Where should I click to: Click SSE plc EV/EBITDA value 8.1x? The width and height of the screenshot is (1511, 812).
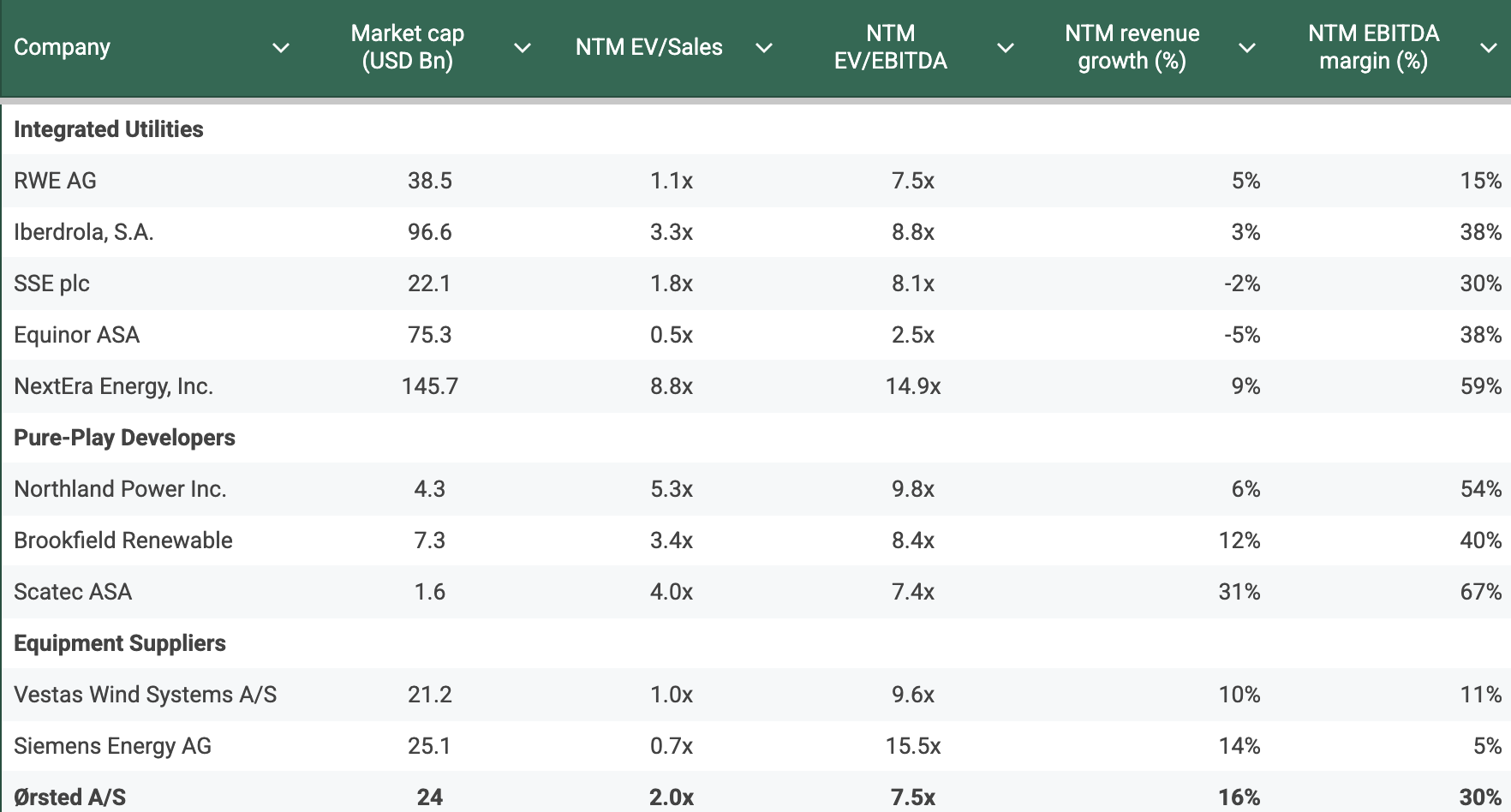click(x=913, y=284)
